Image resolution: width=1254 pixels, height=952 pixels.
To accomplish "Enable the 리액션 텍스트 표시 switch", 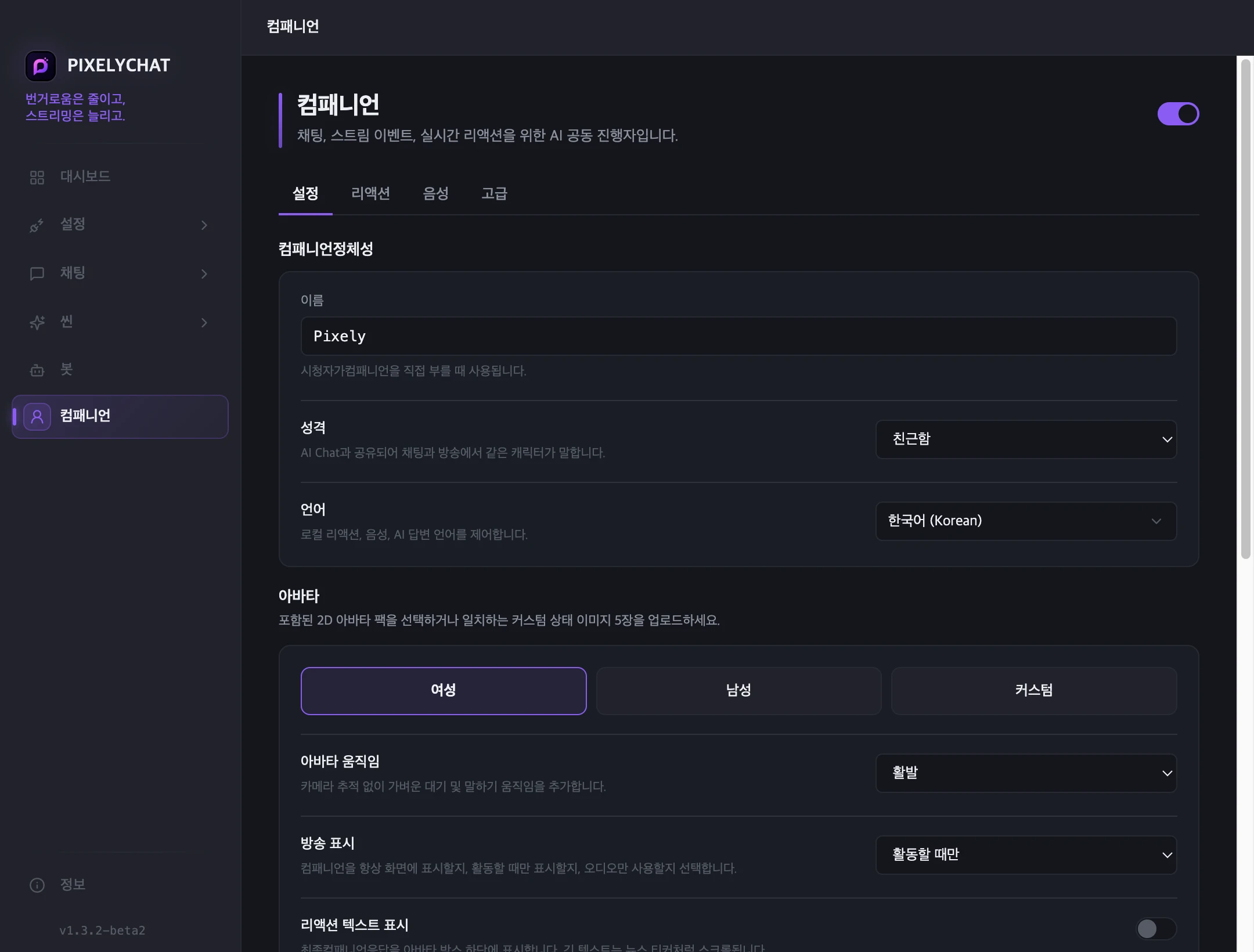I will [1156, 929].
